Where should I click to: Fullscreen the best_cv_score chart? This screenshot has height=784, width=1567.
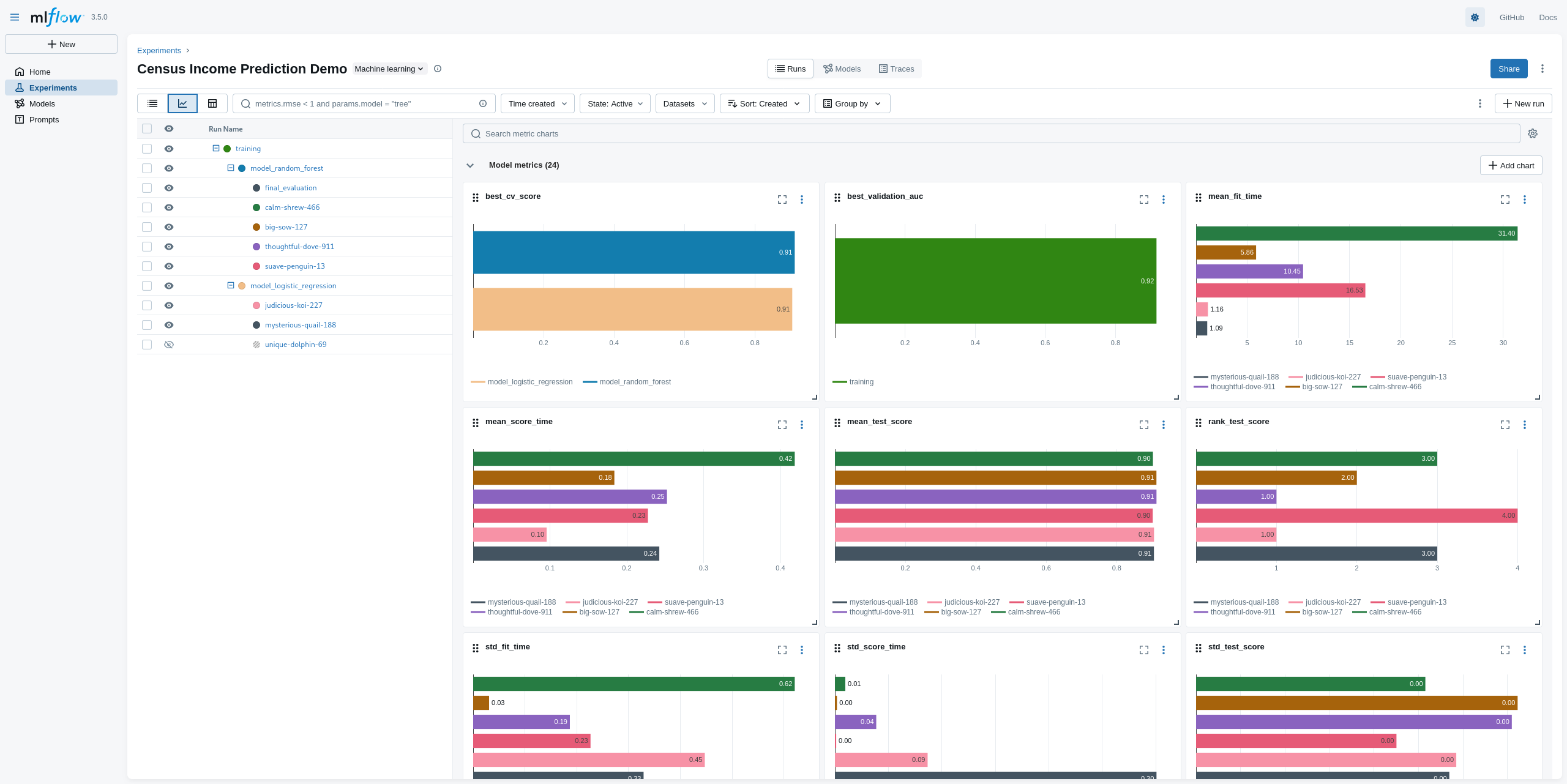point(782,200)
